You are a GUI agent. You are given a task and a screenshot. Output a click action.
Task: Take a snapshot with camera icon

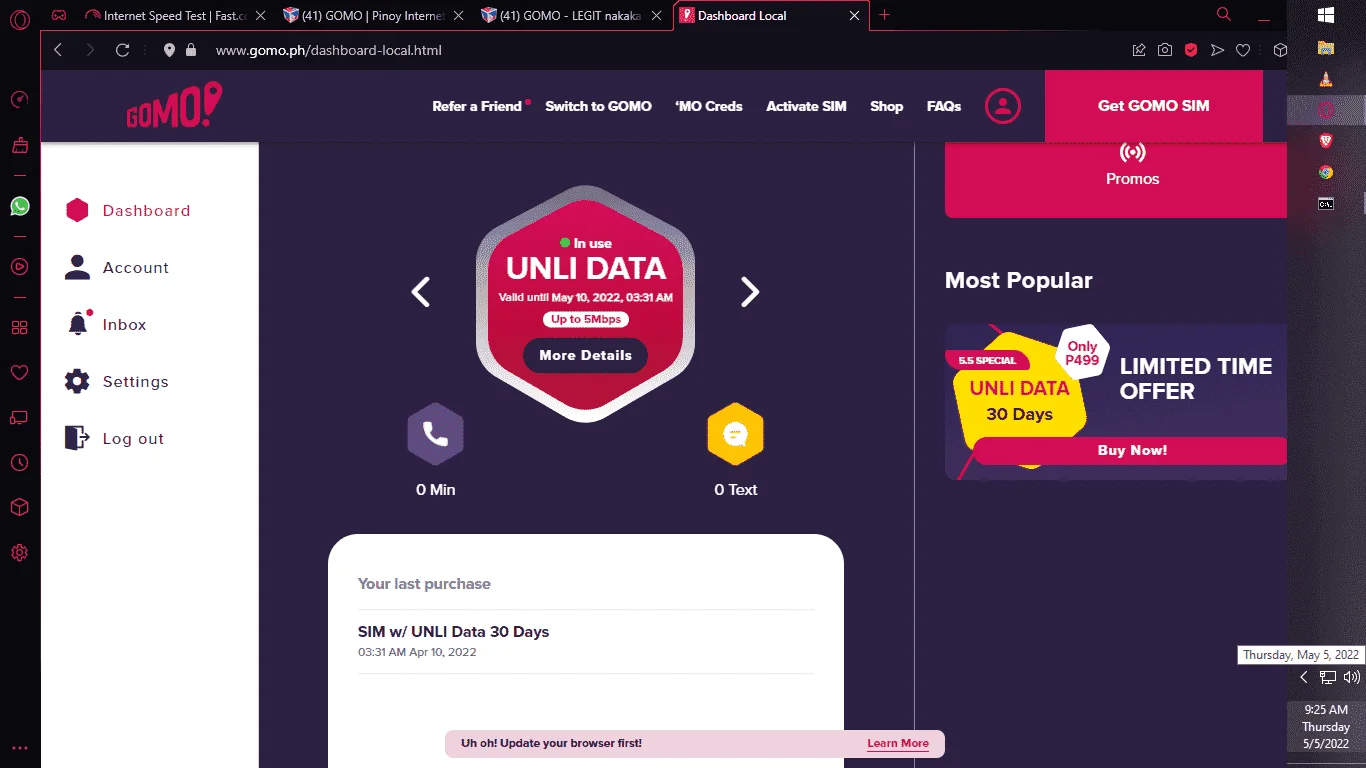(x=1165, y=50)
